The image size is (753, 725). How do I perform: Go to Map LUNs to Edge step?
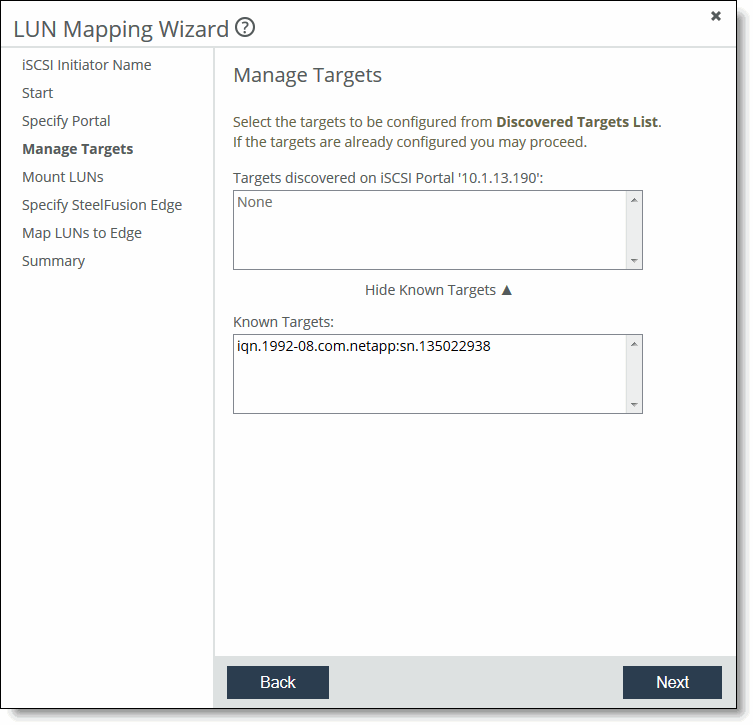(x=82, y=233)
